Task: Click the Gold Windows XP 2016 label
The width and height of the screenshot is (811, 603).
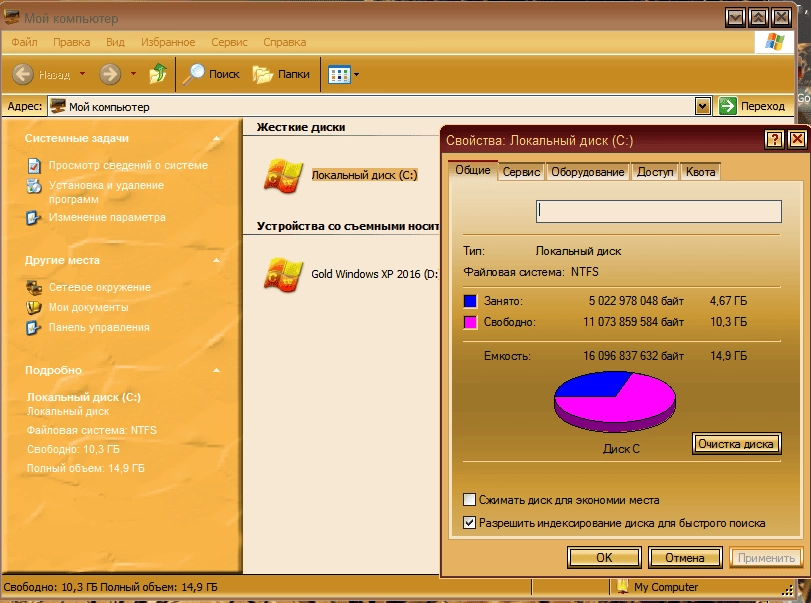Action: pos(374,274)
